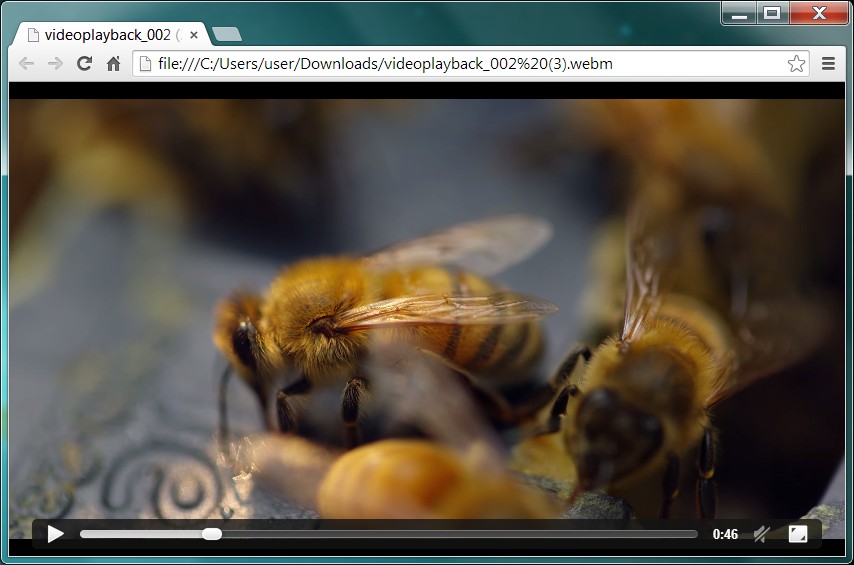Click the page icon in the address bar

tap(145, 64)
